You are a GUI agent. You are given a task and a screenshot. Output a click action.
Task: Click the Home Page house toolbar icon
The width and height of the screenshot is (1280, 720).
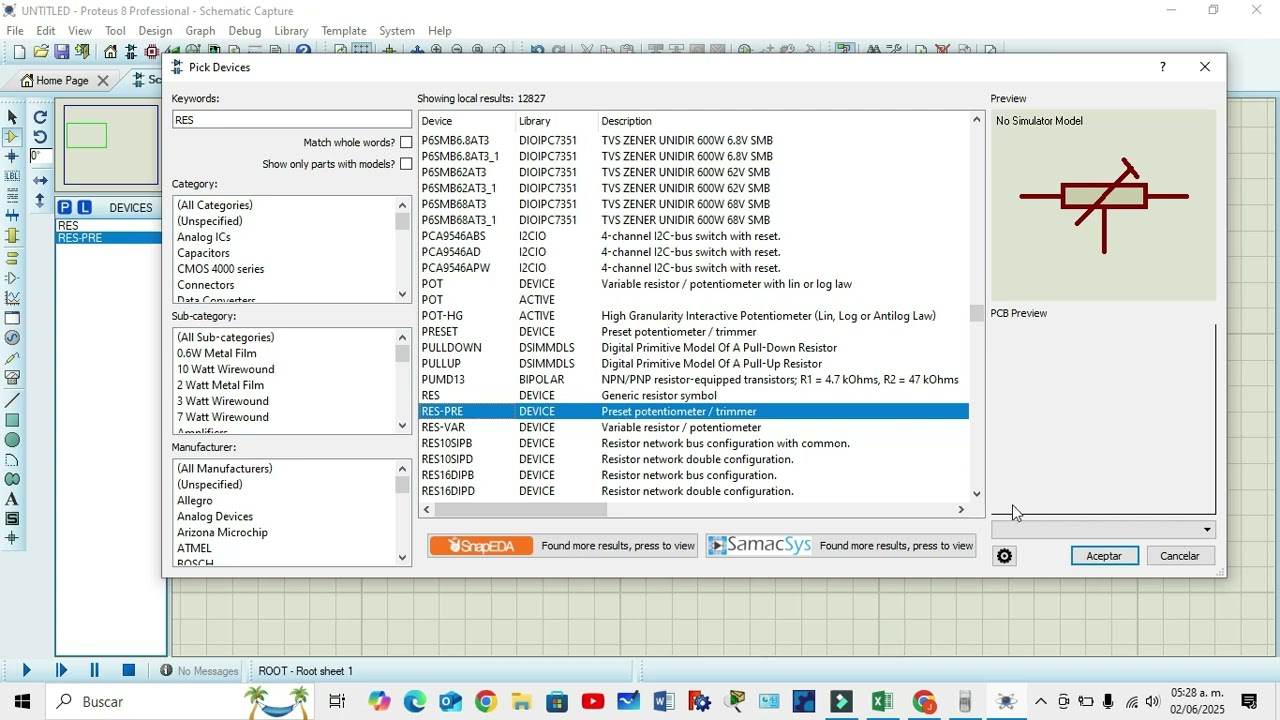coord(110,51)
